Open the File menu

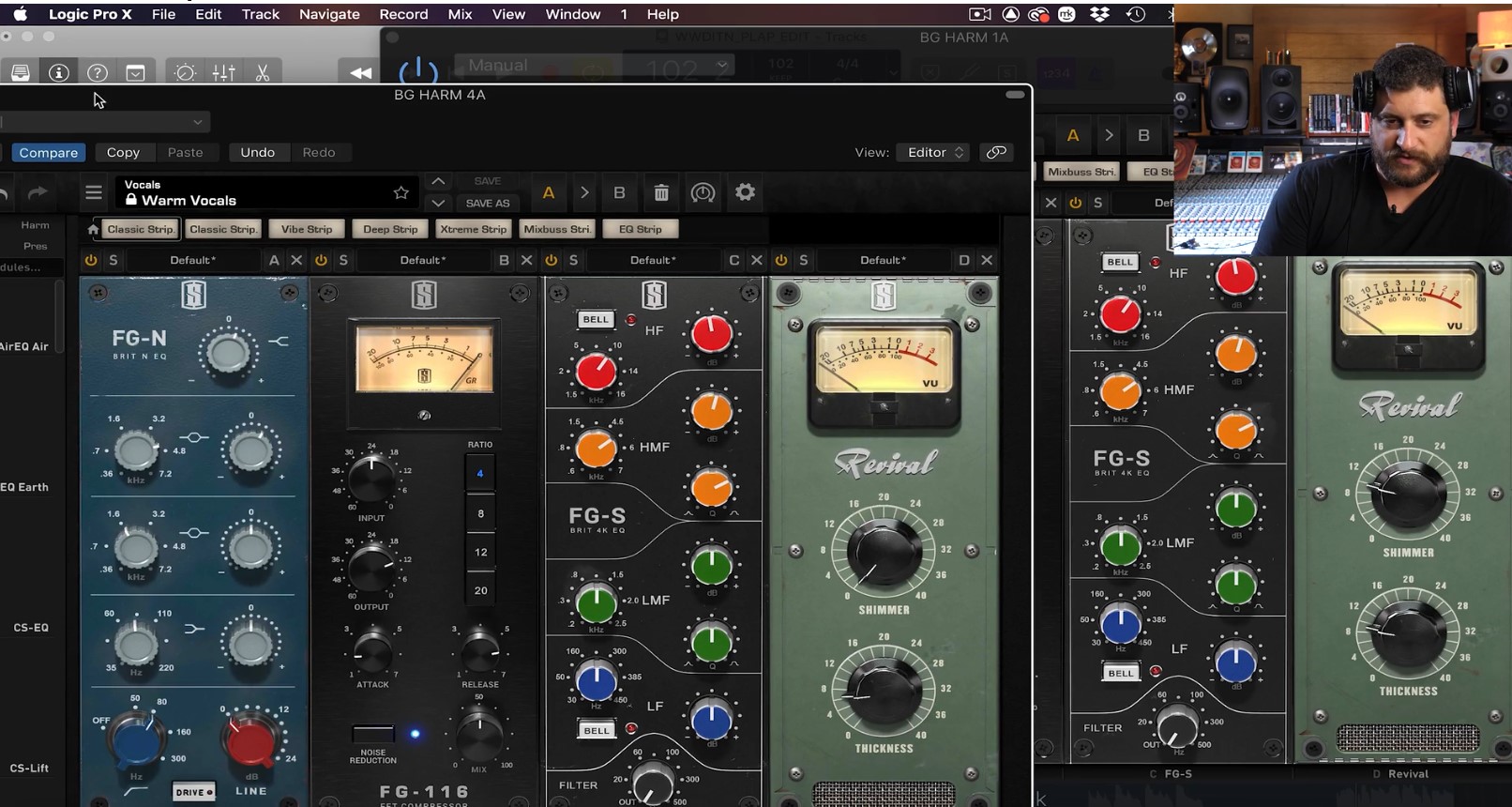pos(163,14)
